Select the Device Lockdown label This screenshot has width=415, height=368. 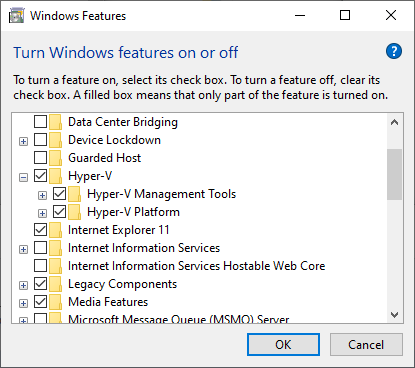[x=114, y=140]
